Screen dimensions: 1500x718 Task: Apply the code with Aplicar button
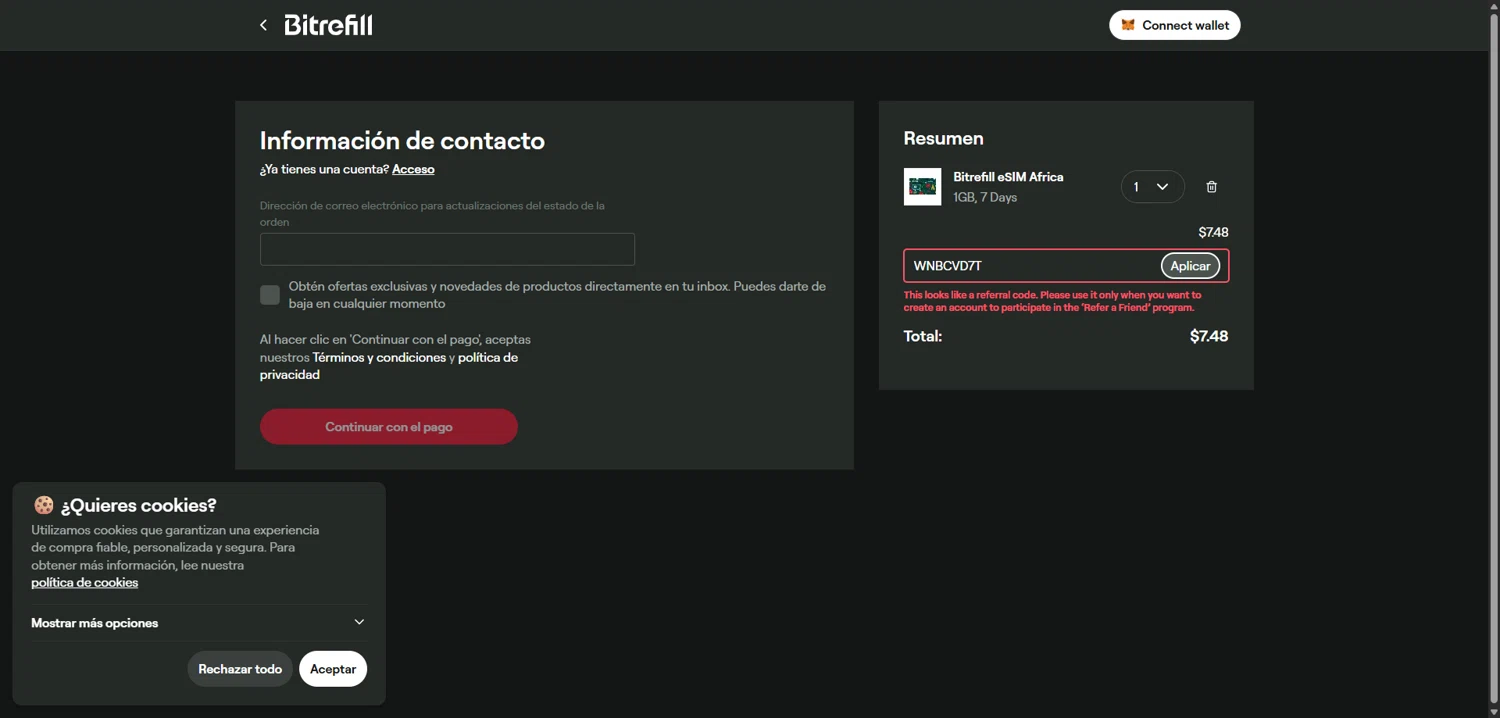point(1190,266)
